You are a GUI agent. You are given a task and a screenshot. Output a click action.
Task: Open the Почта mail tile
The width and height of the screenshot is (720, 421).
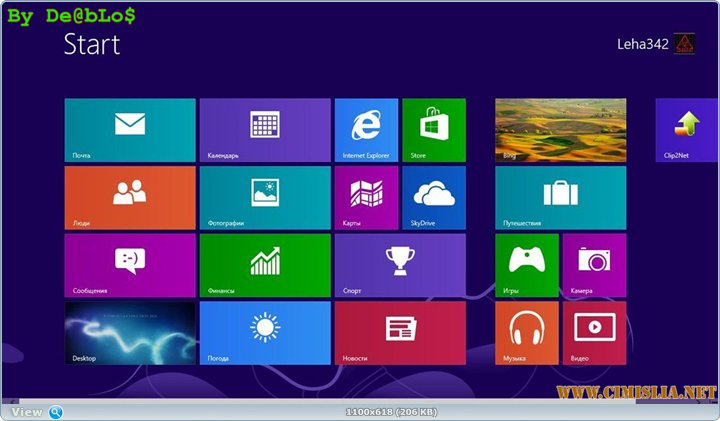coord(130,130)
